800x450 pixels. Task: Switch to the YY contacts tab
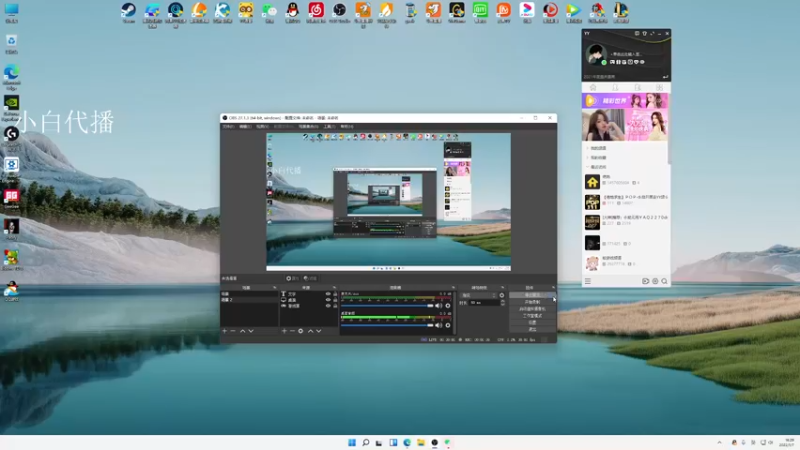tap(615, 88)
